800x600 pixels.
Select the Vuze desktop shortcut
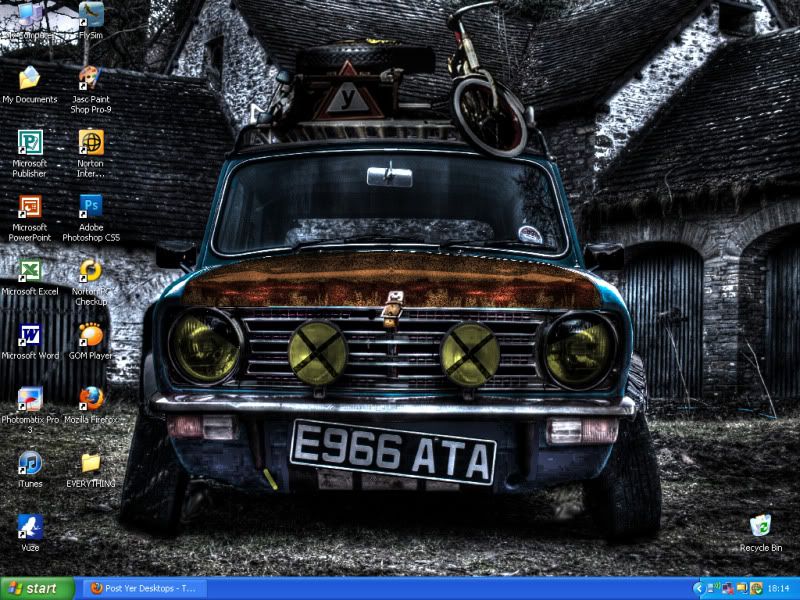pyautogui.click(x=30, y=528)
